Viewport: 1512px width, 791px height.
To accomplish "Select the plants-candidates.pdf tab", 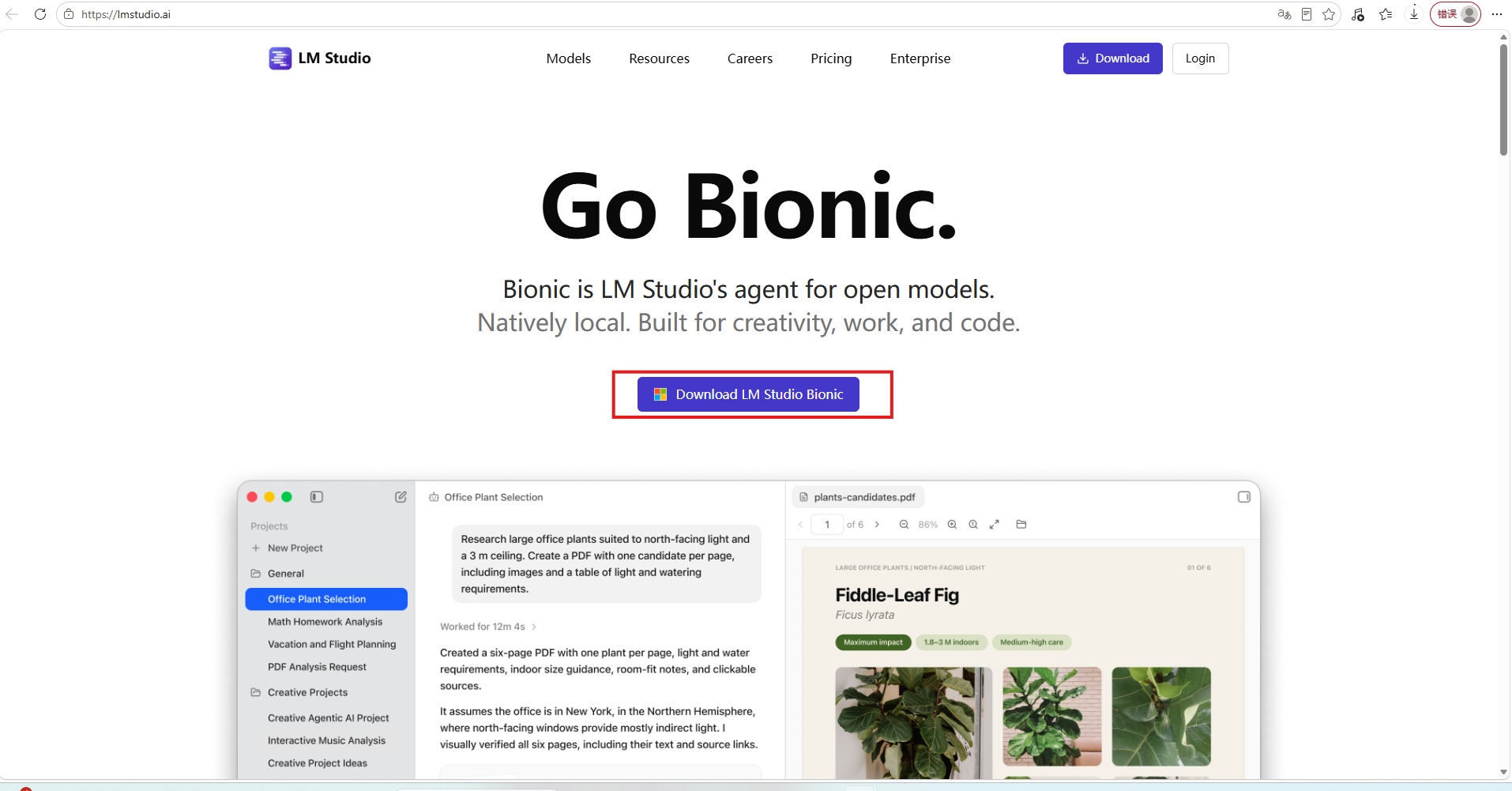I will click(858, 497).
